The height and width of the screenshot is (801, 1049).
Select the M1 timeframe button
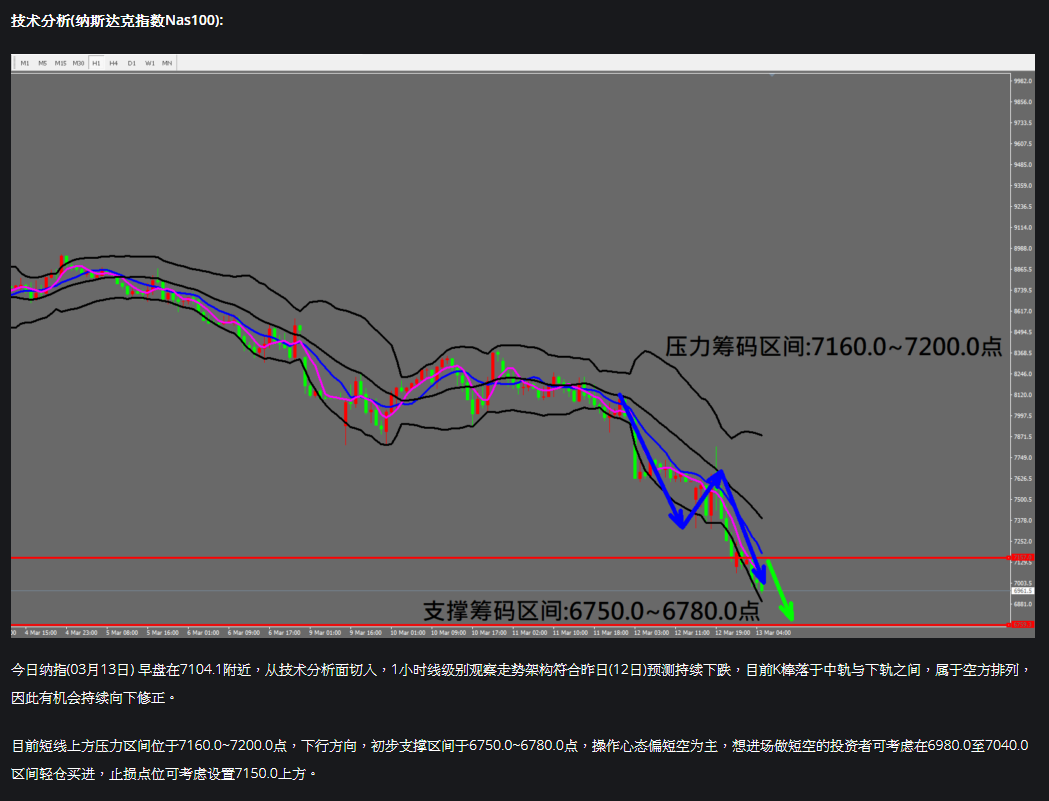[25, 63]
